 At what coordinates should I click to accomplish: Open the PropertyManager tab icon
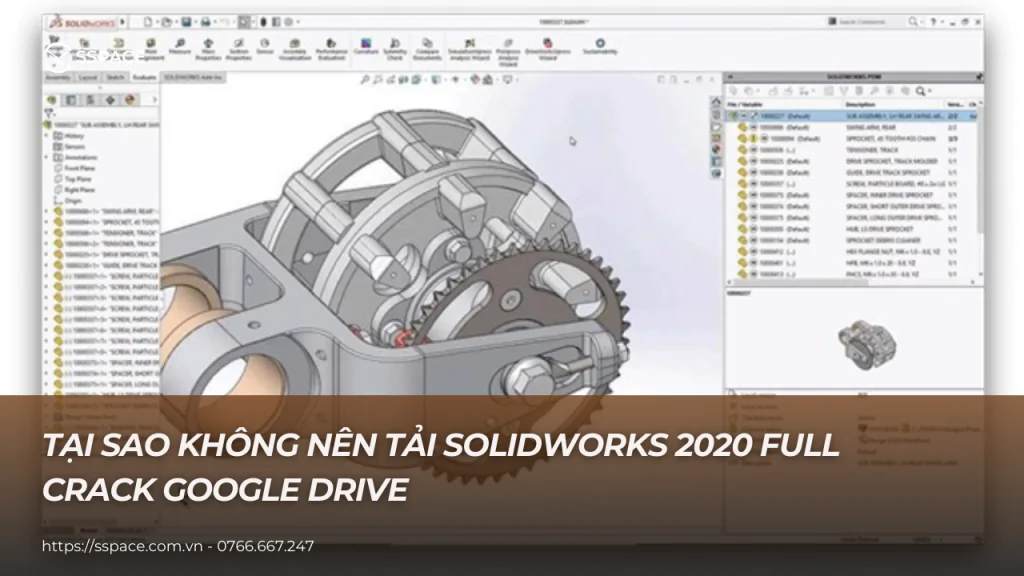(71, 100)
